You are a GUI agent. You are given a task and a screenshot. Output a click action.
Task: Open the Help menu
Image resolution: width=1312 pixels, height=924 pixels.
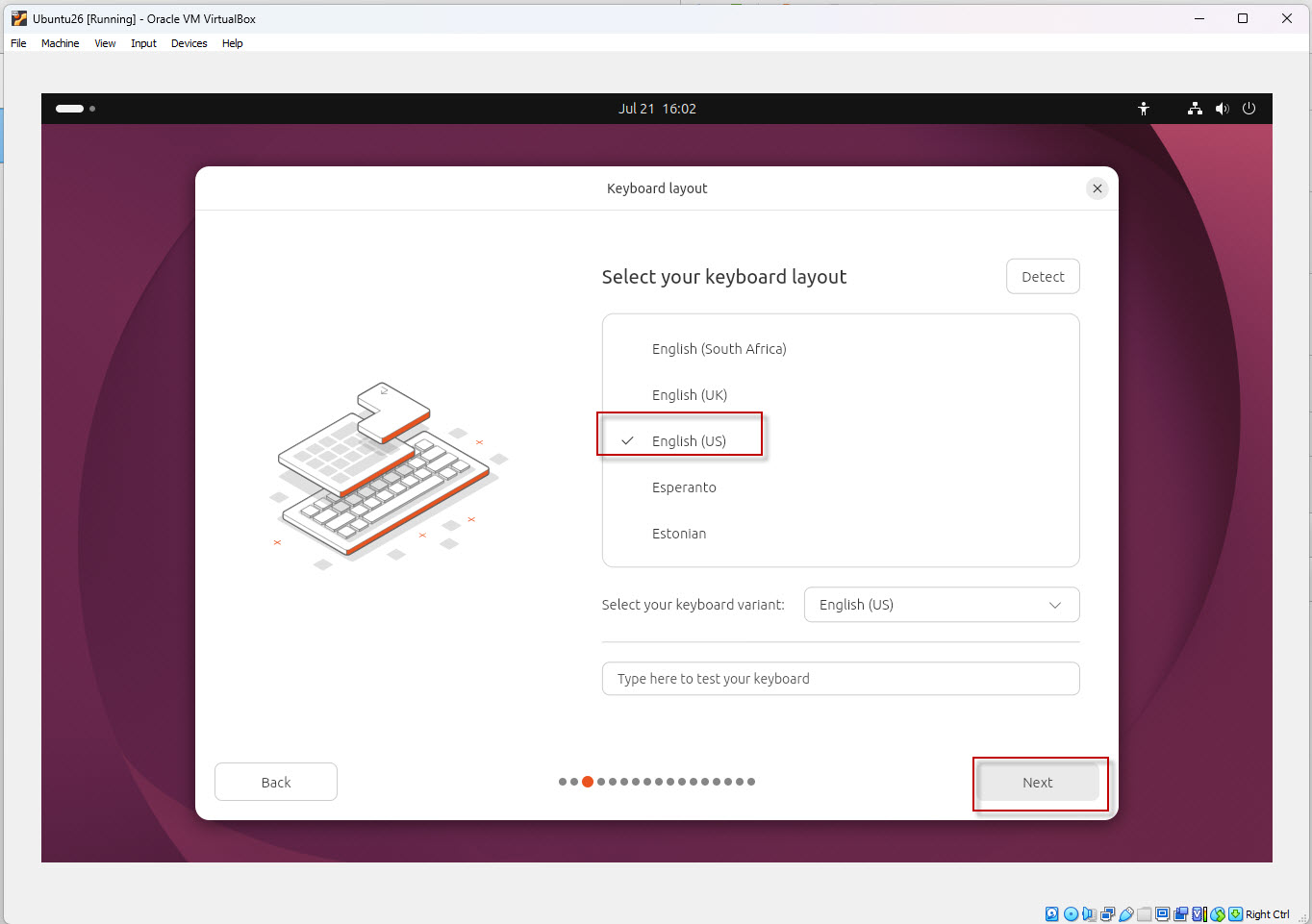click(x=232, y=43)
